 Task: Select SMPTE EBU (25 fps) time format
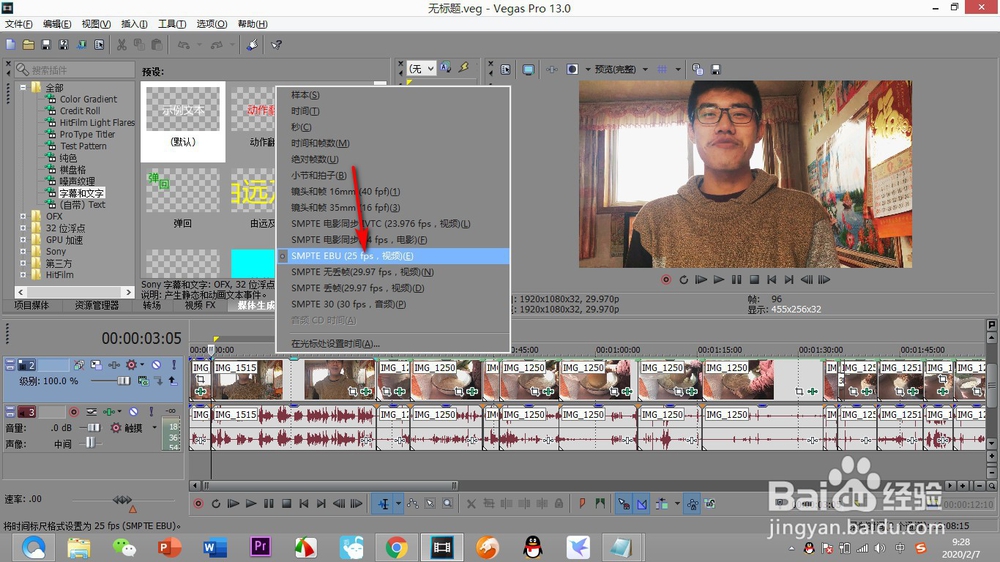tap(393, 256)
